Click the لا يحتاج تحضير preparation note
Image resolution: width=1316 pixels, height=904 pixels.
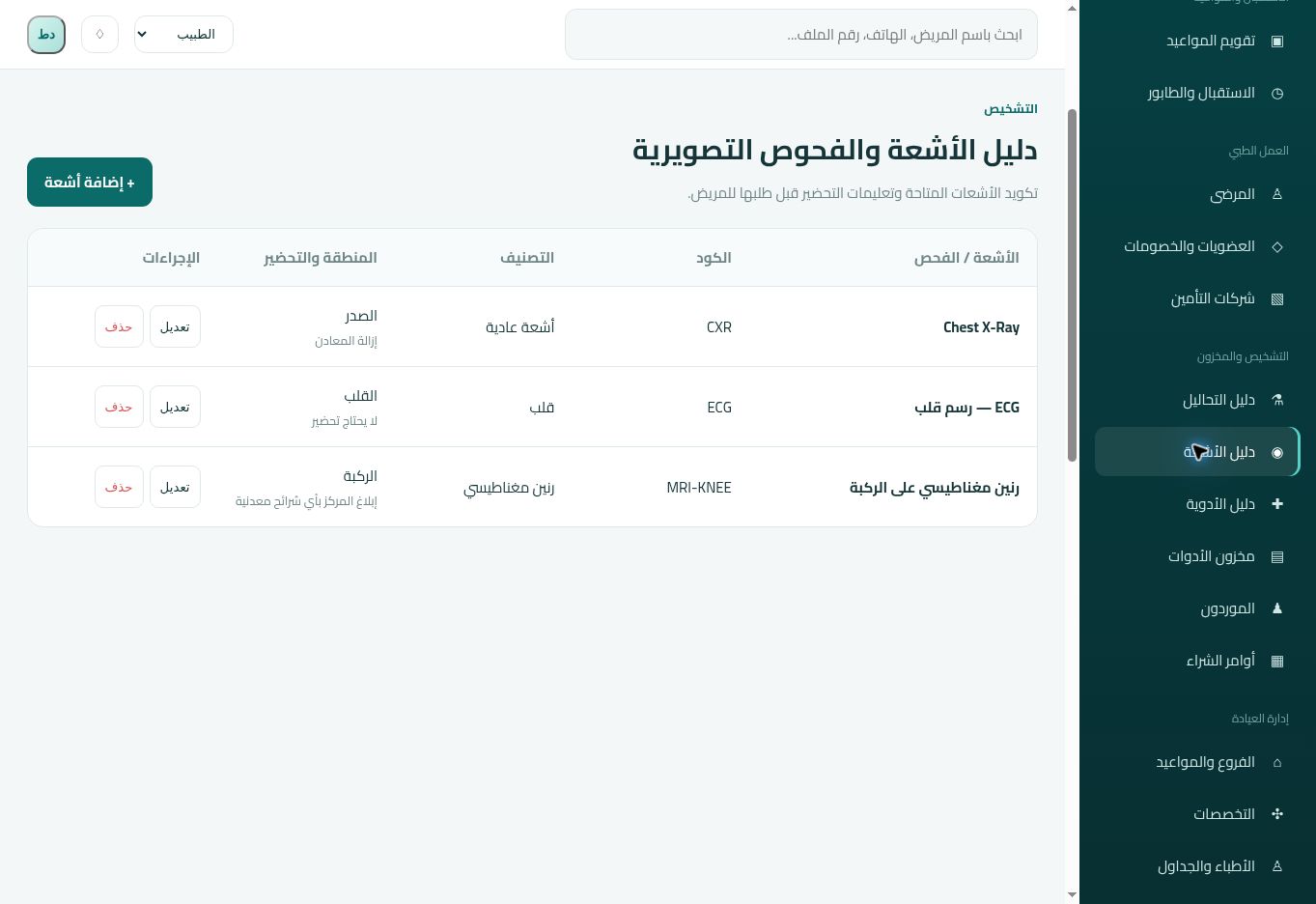344,421
